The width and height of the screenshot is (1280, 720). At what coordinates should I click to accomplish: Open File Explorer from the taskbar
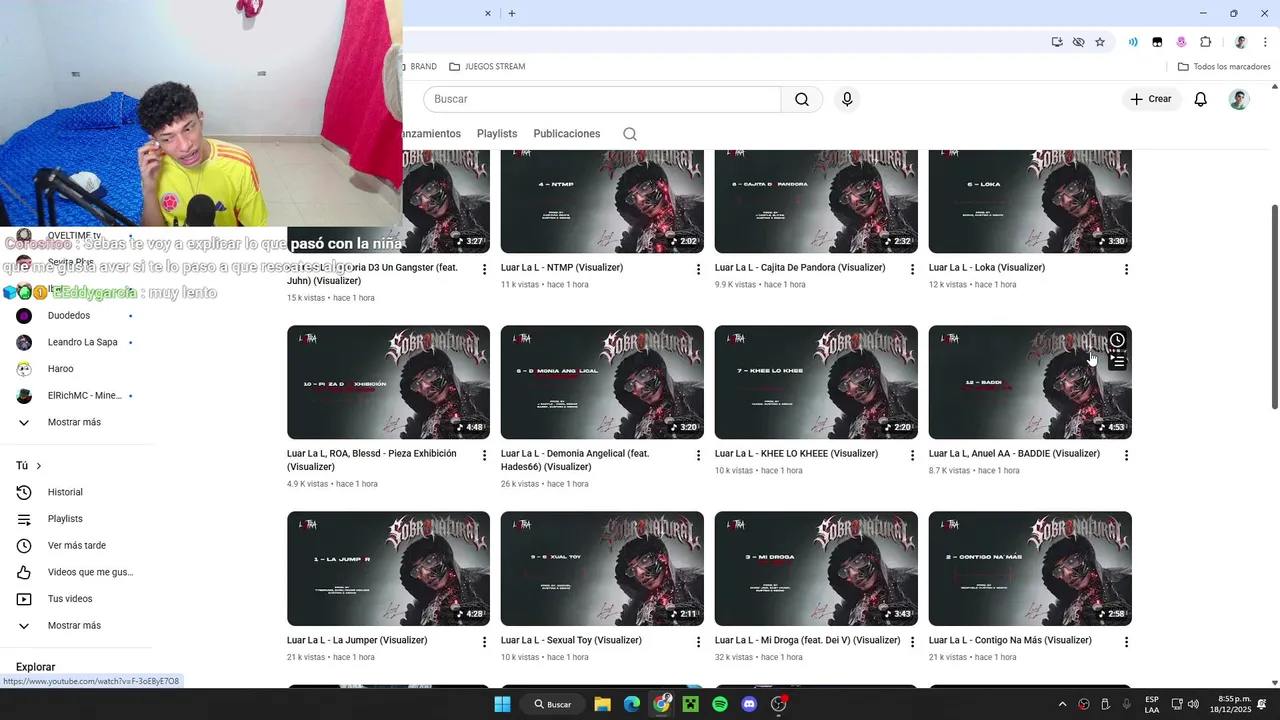[x=602, y=704]
